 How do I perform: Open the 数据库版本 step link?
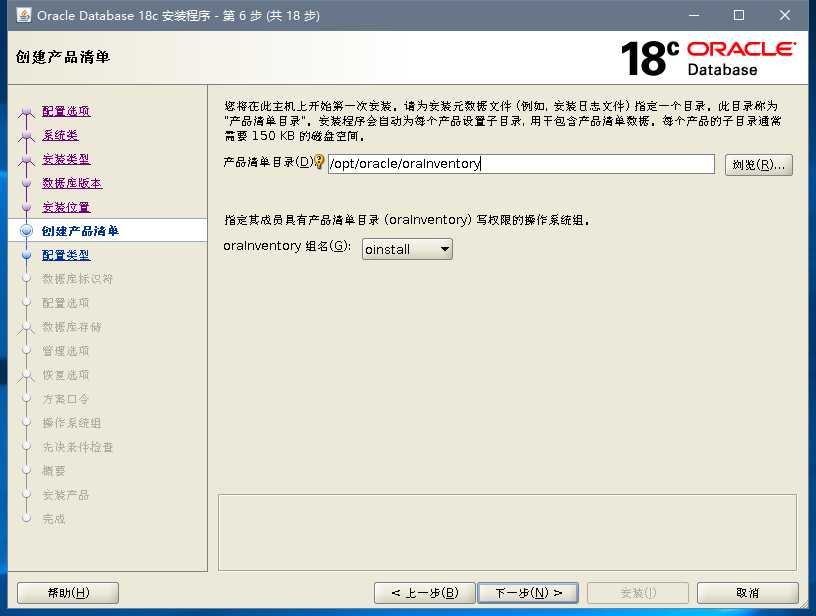pos(72,183)
